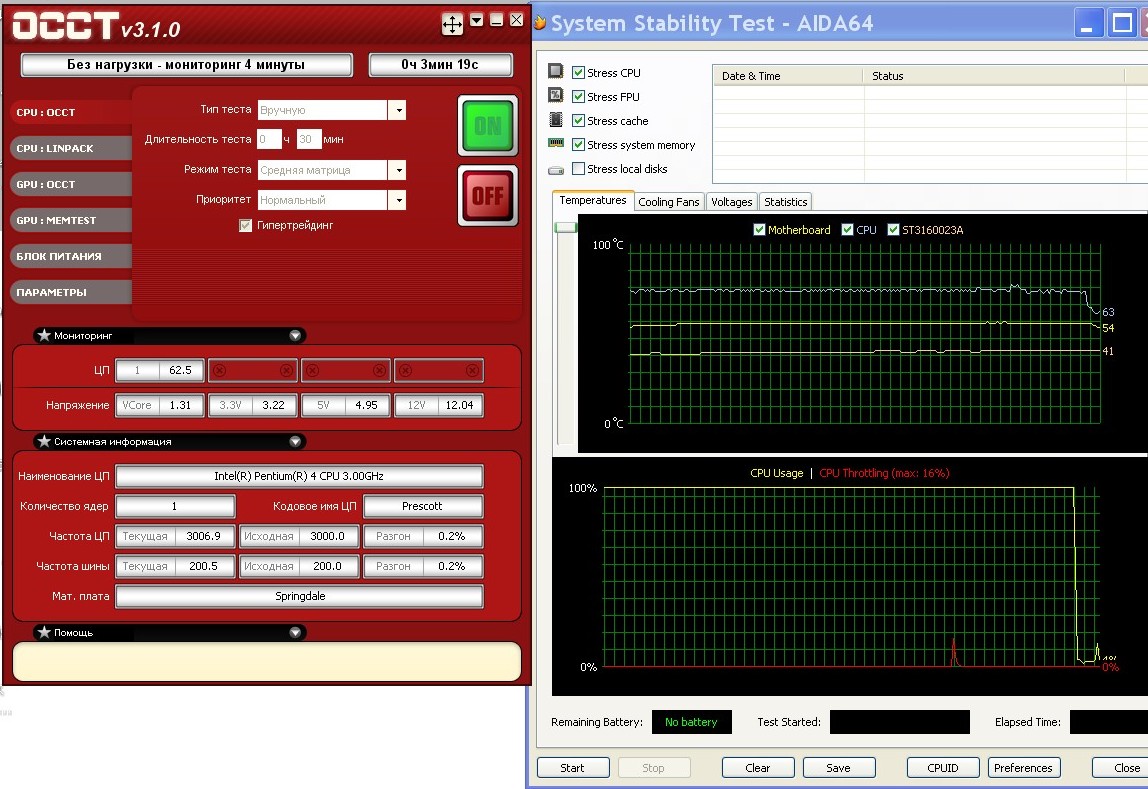The height and width of the screenshot is (789, 1148).
Task: Open the ПАРАМЕТРЫ section
Action: [71, 292]
